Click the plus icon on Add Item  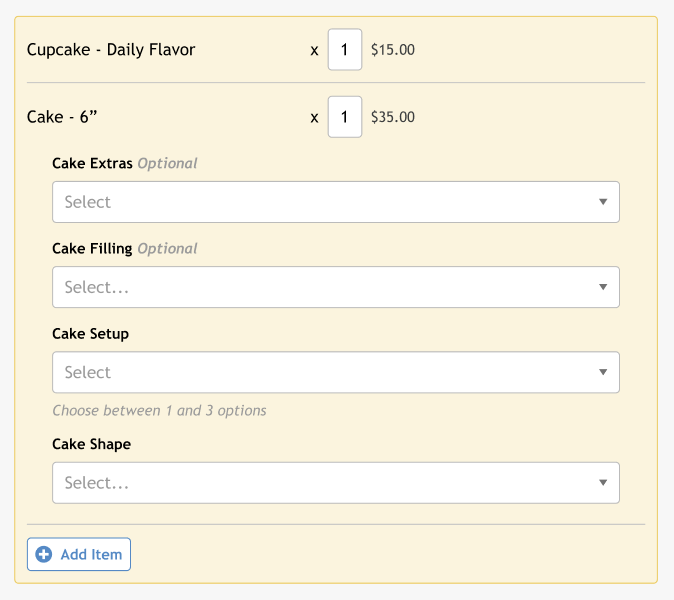tap(43, 554)
